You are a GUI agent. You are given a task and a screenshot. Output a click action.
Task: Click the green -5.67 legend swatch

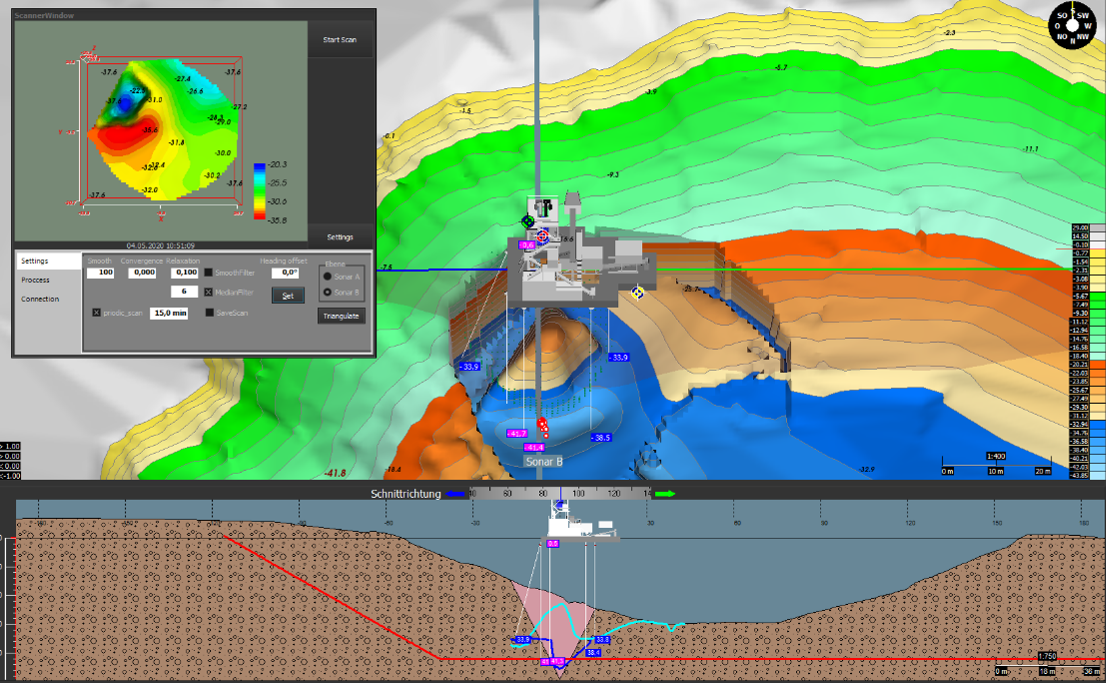[x=1098, y=296]
